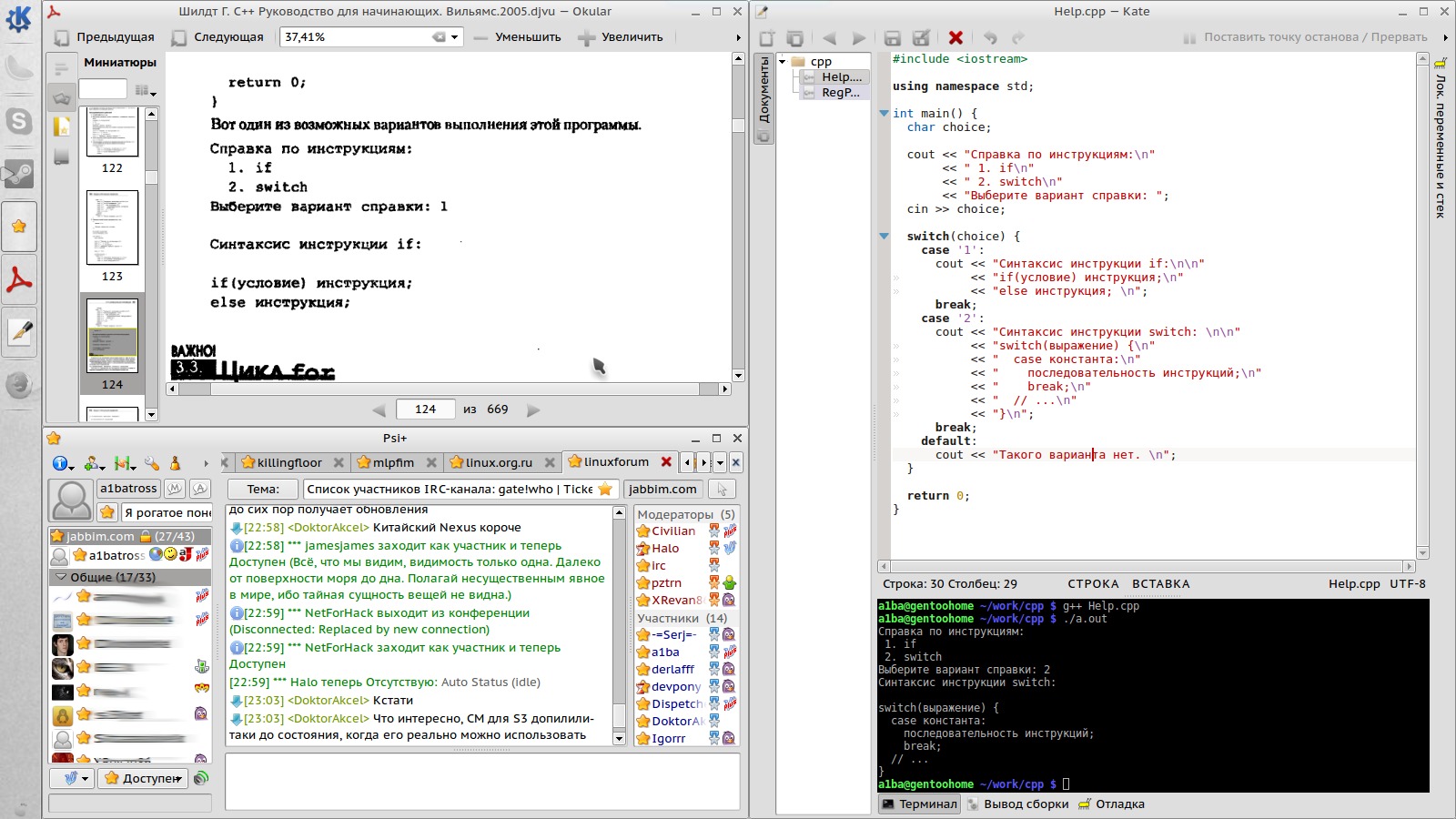Open Psi+ options wrench icon
The width and height of the screenshot is (1456, 819).
(152, 463)
